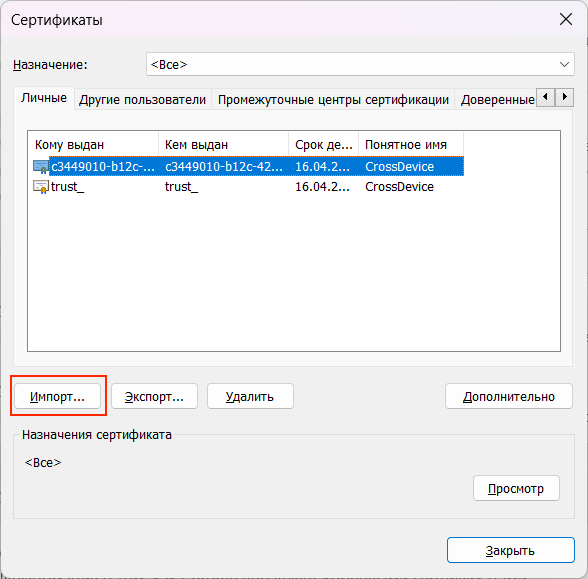This screenshot has height=579, width=588.
Task: Open Дополнительно options
Action: [509, 396]
